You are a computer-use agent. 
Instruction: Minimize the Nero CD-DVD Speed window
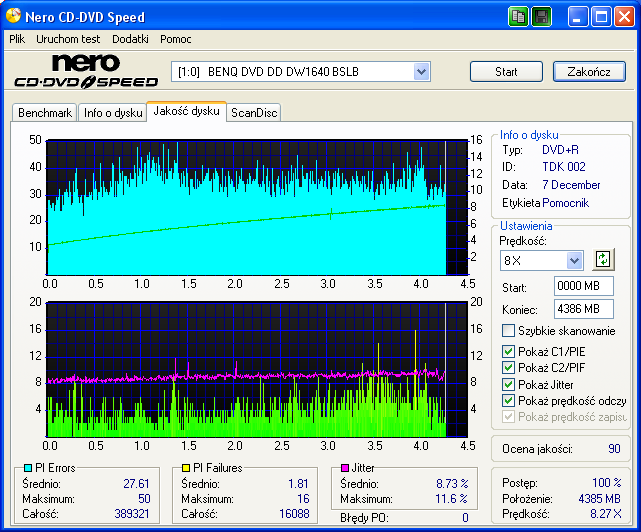click(578, 17)
